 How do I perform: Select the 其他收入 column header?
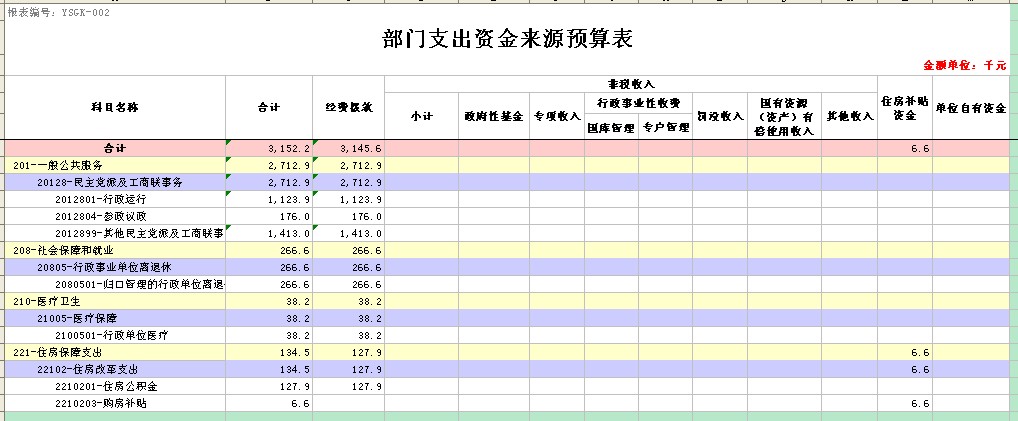point(849,116)
